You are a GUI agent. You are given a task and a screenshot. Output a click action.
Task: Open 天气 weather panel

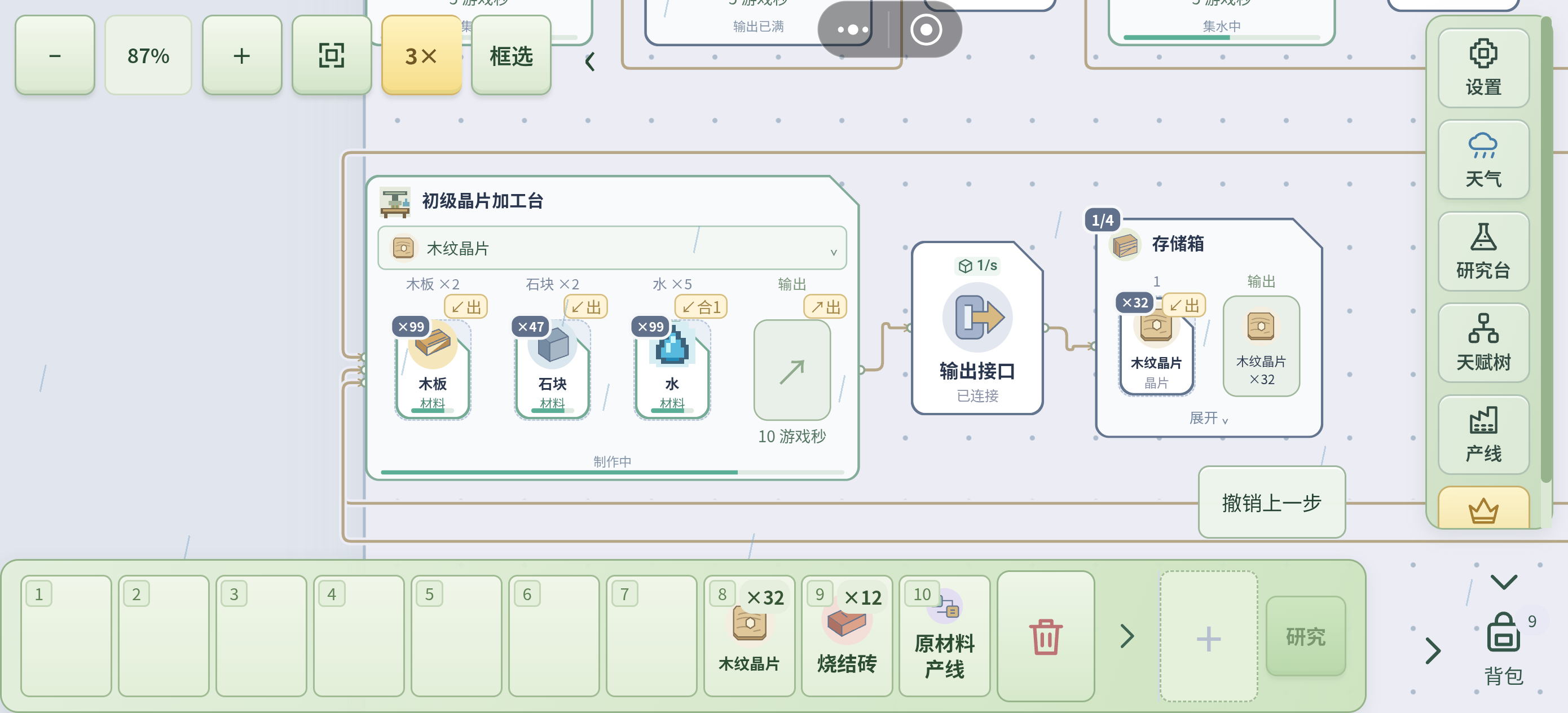coord(1483,160)
